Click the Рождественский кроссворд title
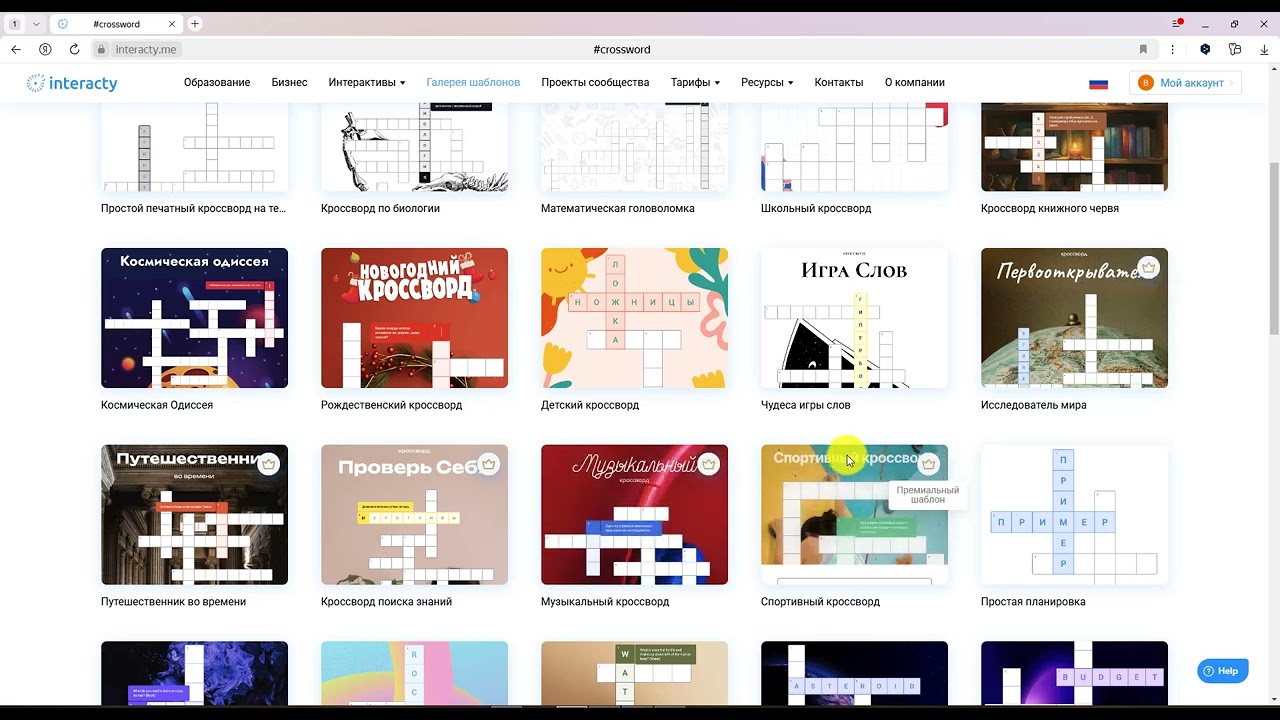1280x720 pixels. [x=391, y=405]
